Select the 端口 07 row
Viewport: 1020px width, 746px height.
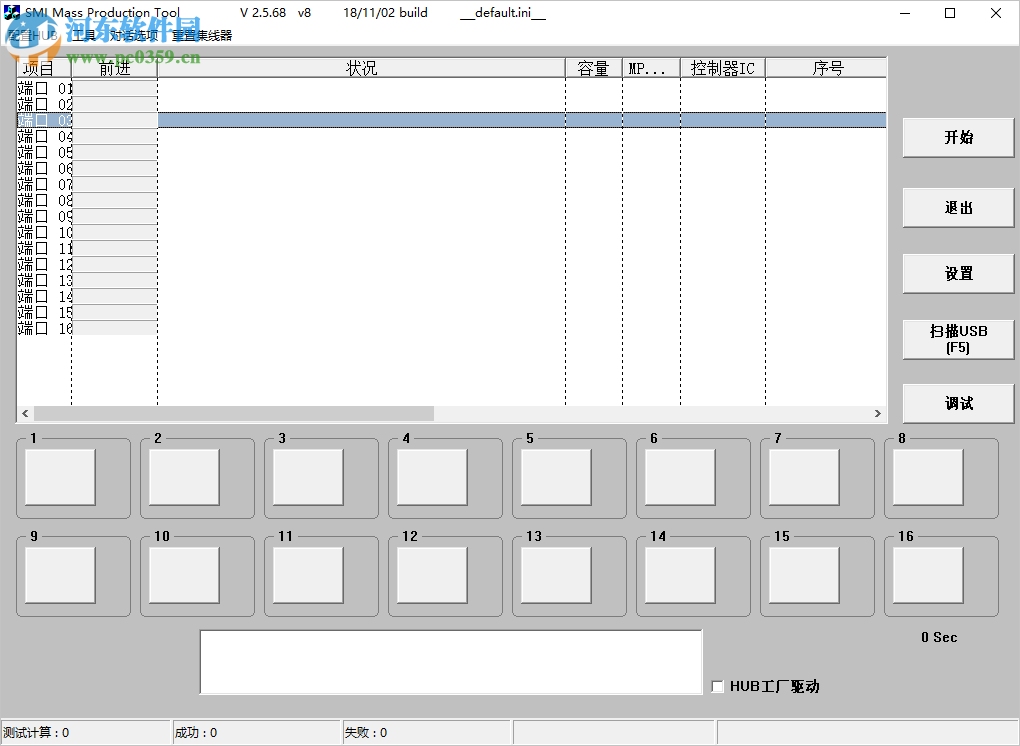pos(451,184)
